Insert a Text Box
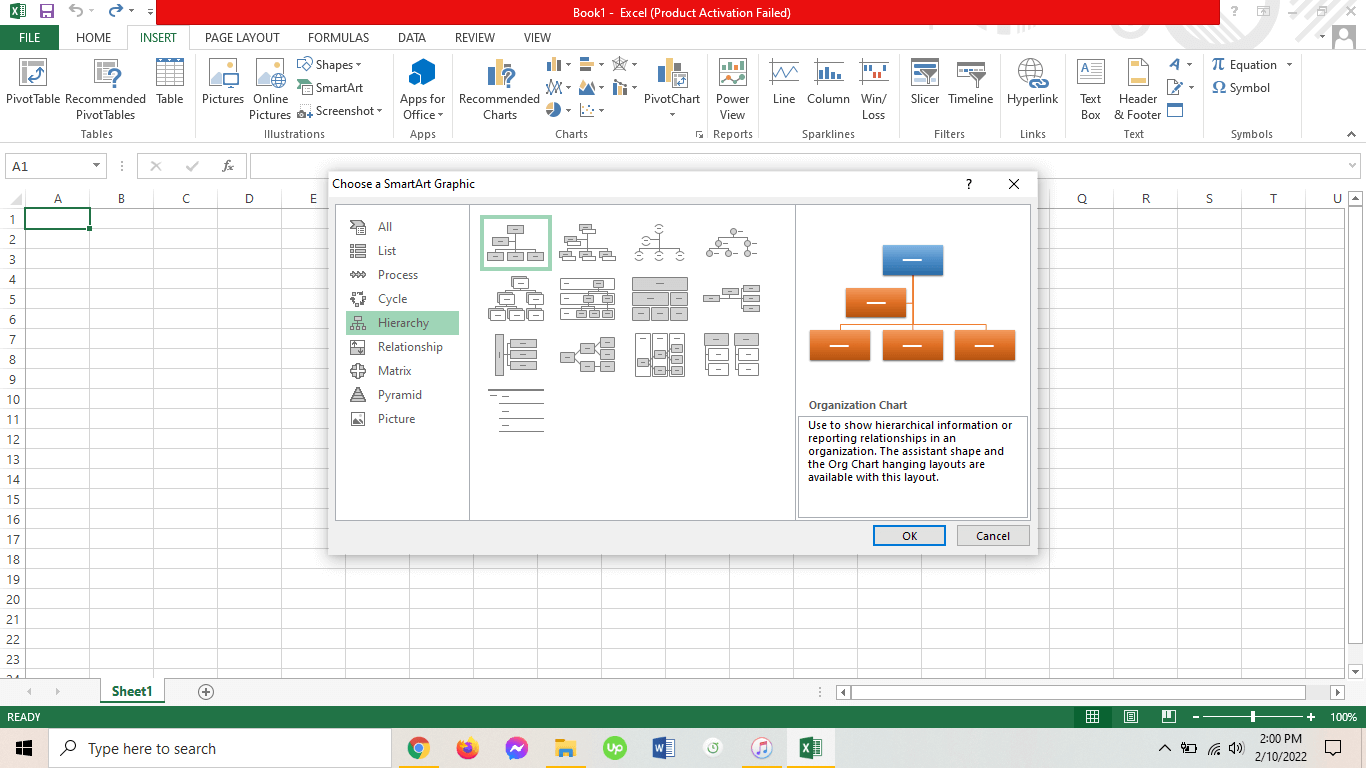 click(1091, 90)
